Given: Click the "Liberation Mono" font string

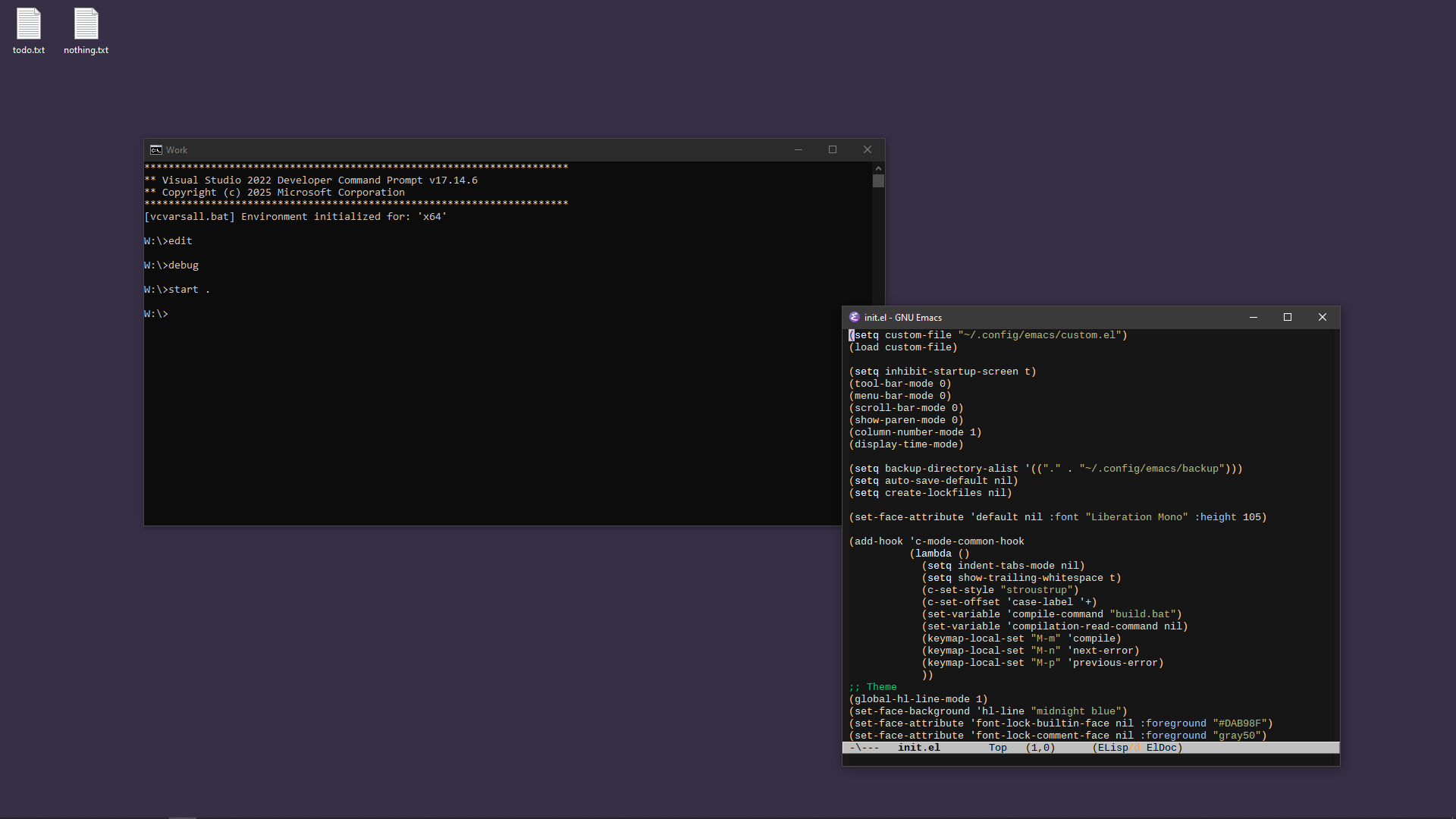Looking at the screenshot, I should 1137,517.
